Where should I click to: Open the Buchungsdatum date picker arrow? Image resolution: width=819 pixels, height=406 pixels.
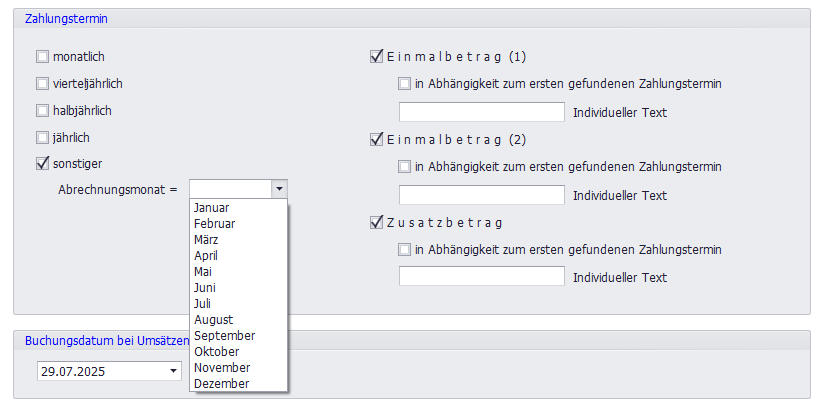(174, 372)
